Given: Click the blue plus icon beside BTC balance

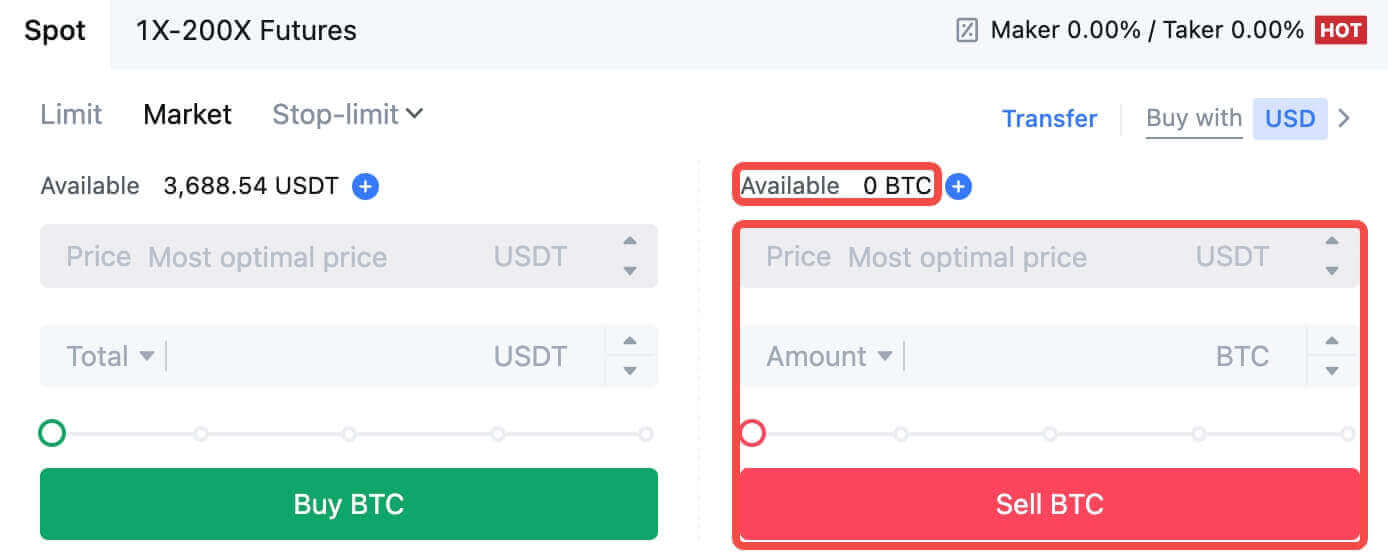Looking at the screenshot, I should 958,186.
